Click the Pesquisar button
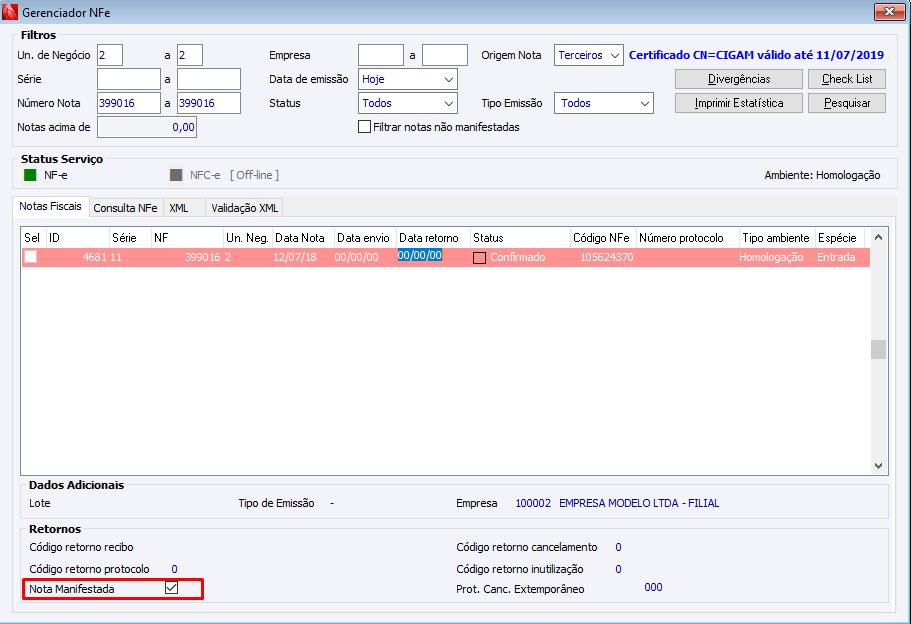The image size is (911, 624). tap(847, 103)
